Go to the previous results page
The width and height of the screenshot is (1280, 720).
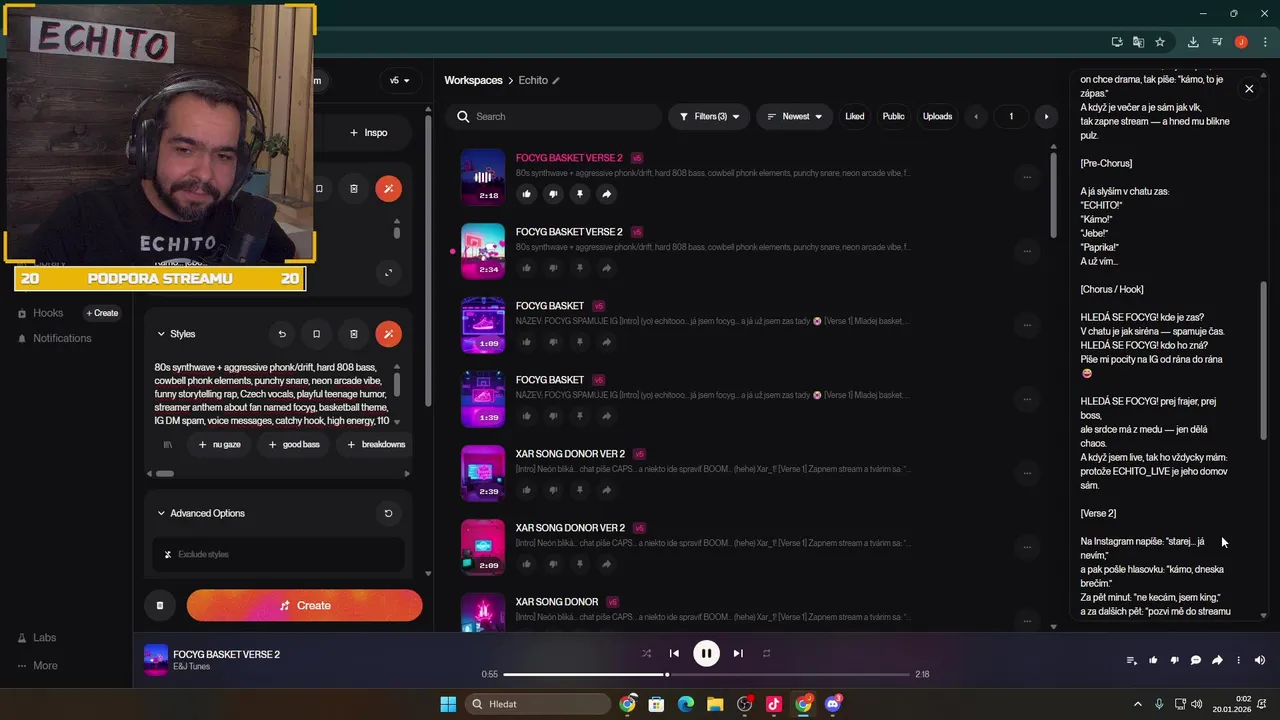click(x=976, y=117)
